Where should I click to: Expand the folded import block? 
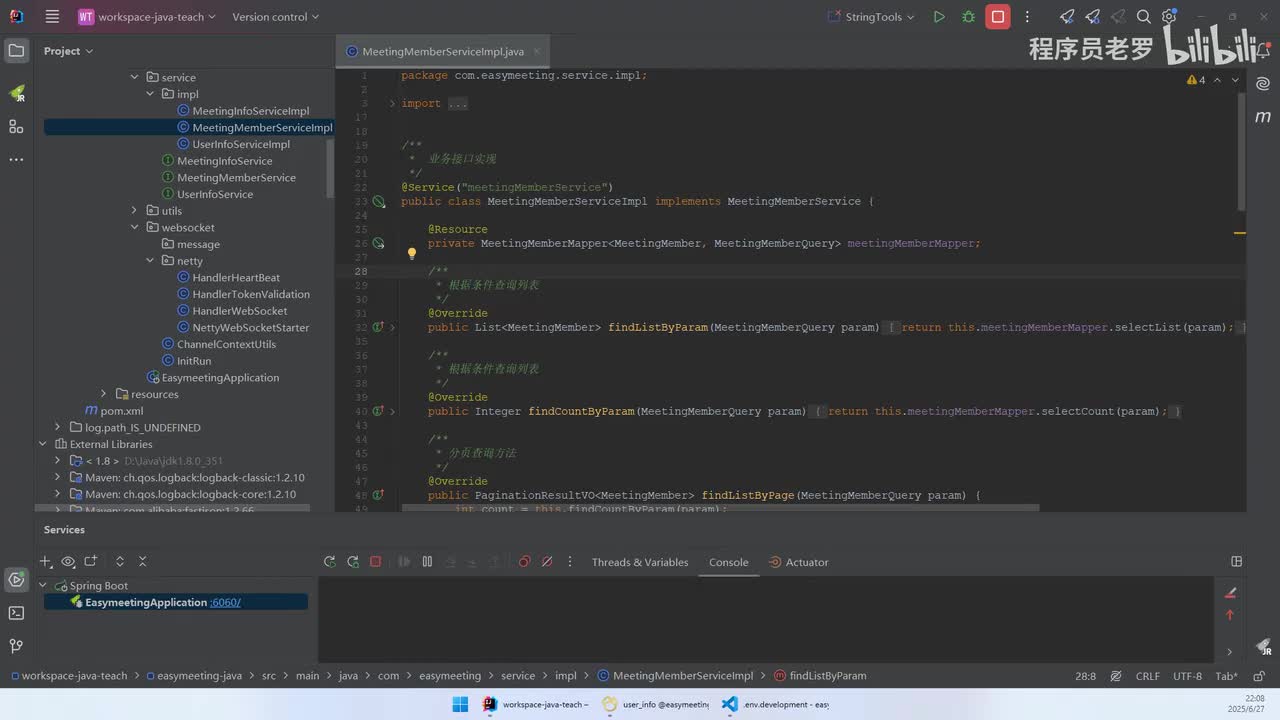click(393, 103)
